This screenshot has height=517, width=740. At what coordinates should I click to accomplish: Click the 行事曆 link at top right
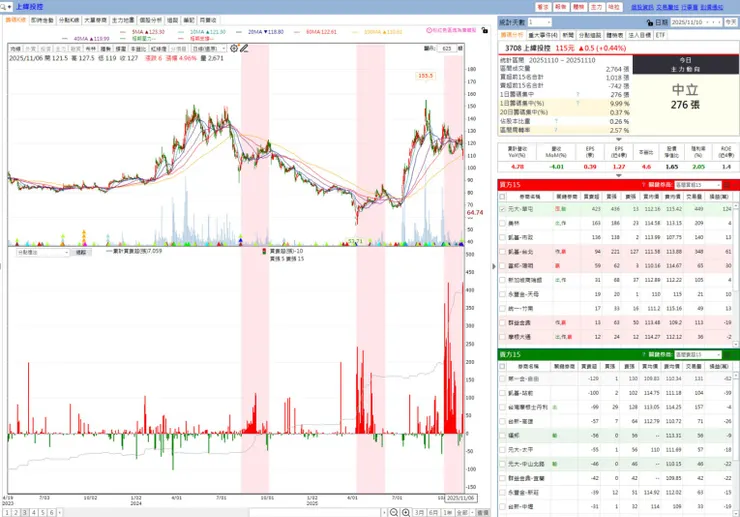(x=690, y=7)
